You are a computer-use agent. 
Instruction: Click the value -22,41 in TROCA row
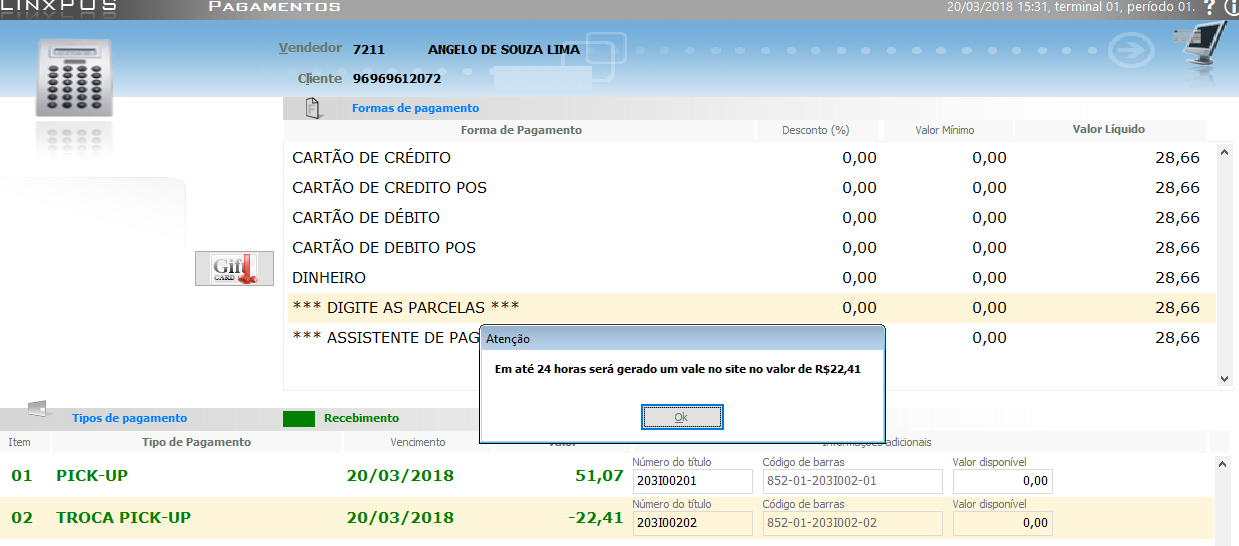pyautogui.click(x=594, y=518)
